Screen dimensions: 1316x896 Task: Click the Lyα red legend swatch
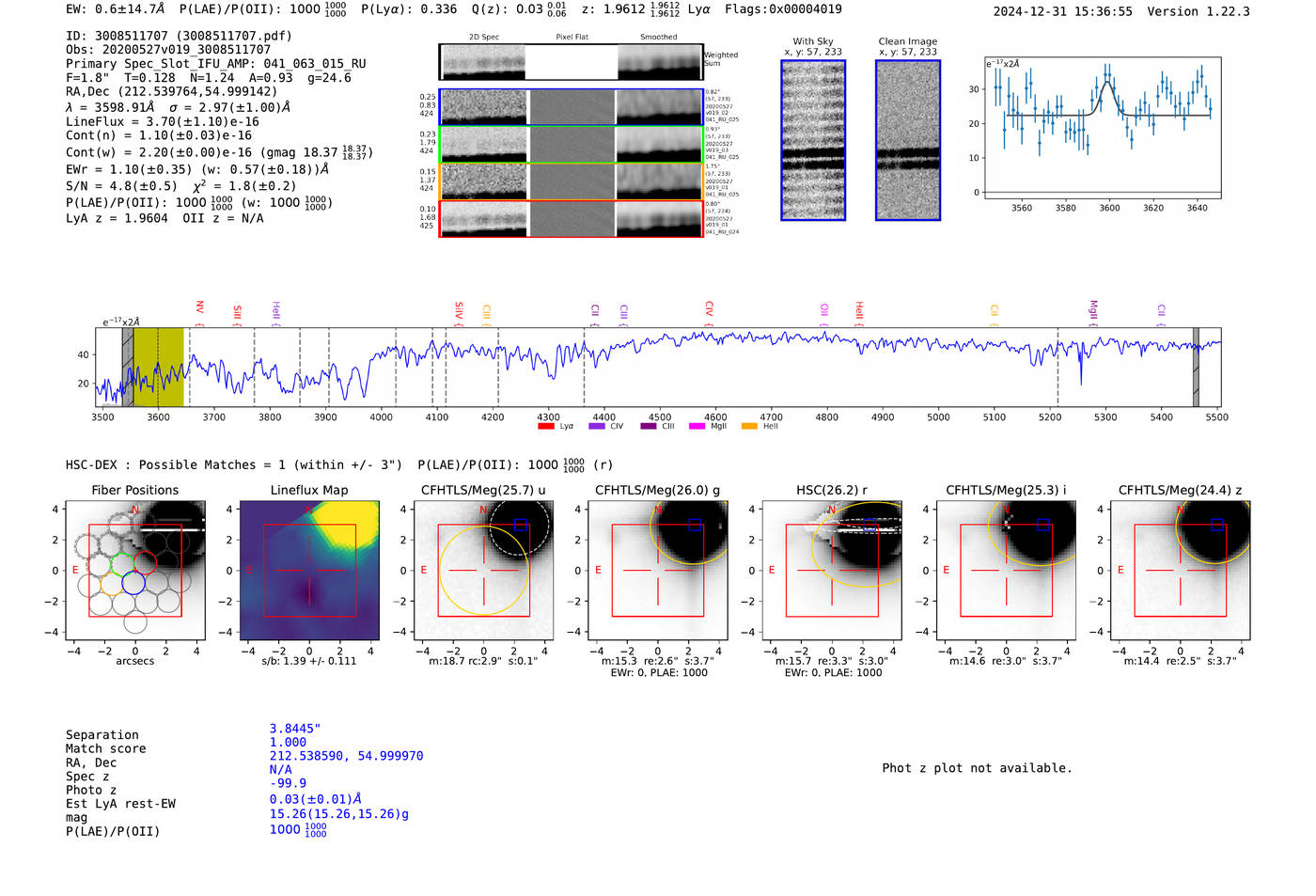click(x=545, y=426)
